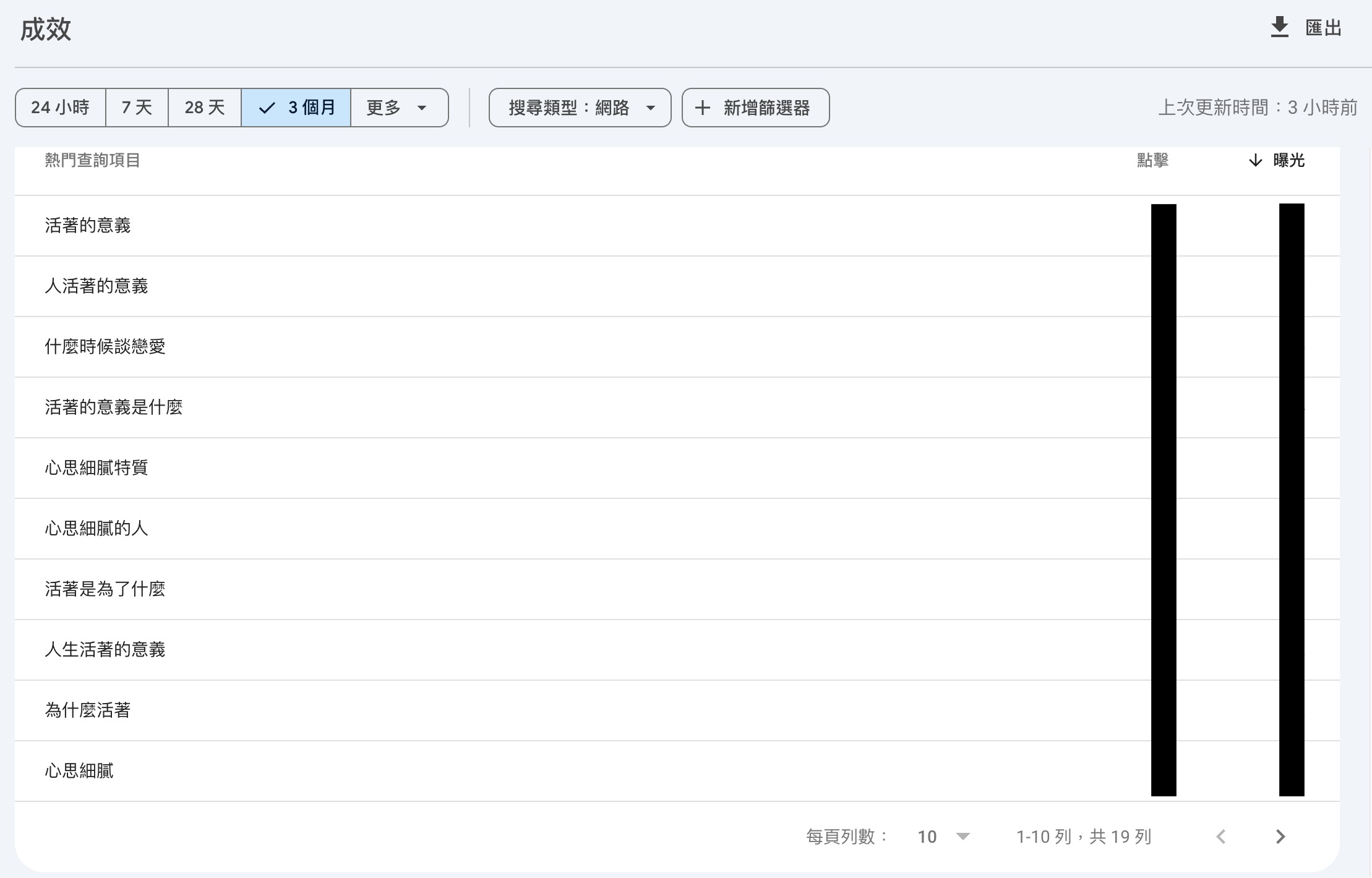Switch to the 28 天 date filter
1372x878 pixels.
[x=204, y=108]
